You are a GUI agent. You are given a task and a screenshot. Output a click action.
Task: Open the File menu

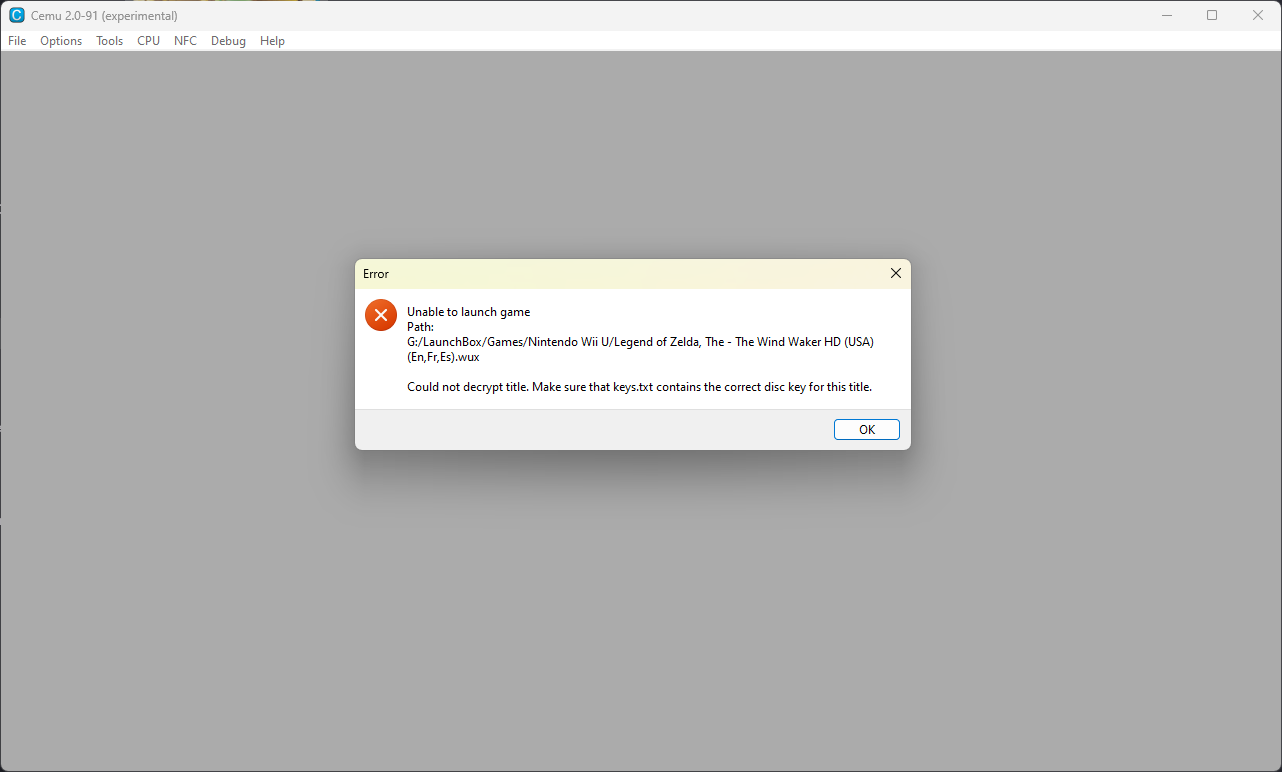coord(17,41)
